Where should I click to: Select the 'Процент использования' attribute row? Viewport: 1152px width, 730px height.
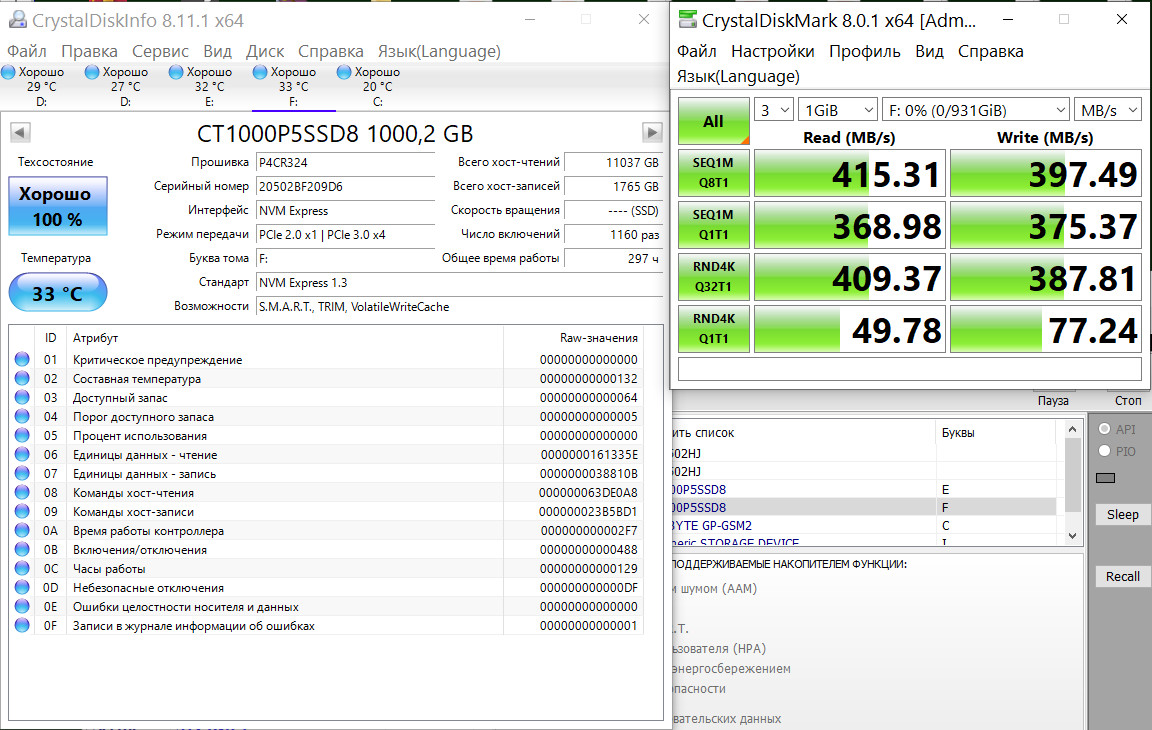(328, 436)
